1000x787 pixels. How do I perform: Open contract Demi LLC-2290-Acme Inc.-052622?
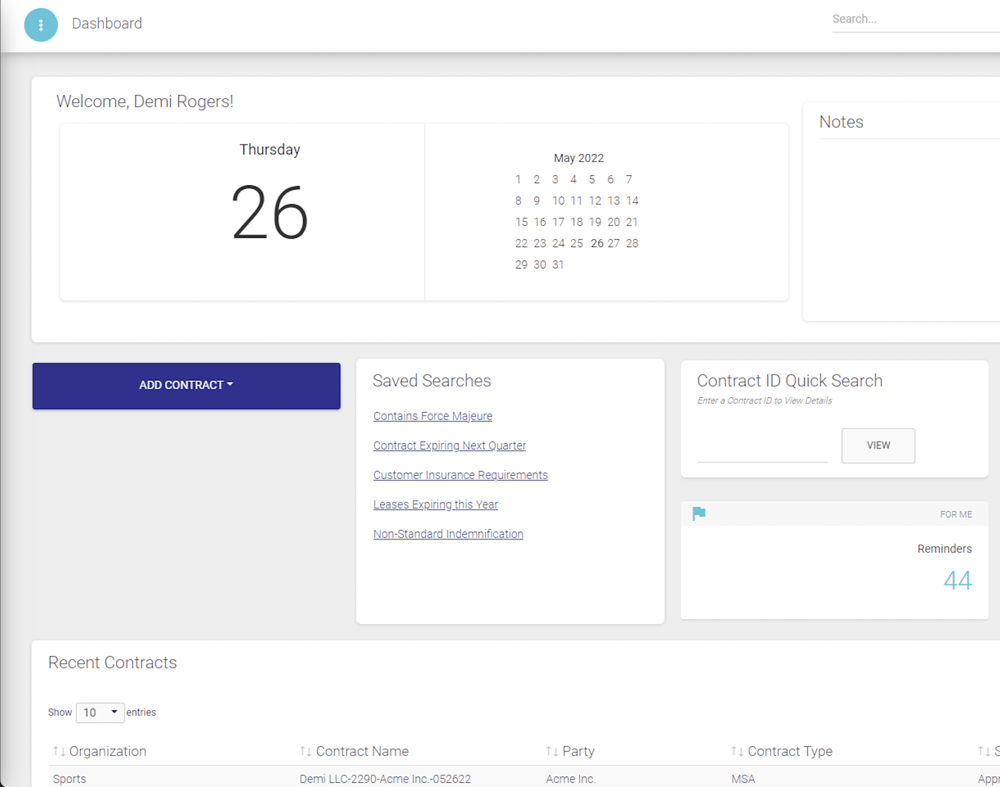click(385, 779)
